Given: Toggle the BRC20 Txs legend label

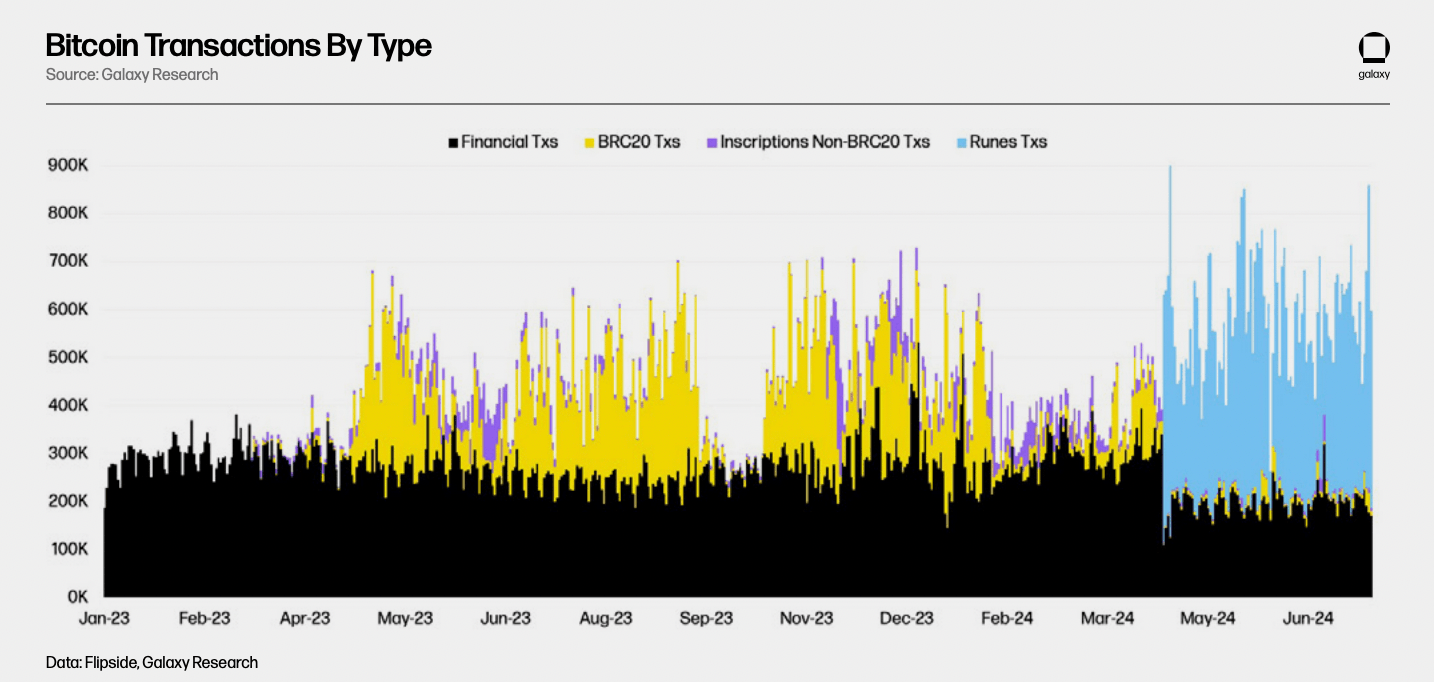Looking at the screenshot, I should [x=639, y=142].
